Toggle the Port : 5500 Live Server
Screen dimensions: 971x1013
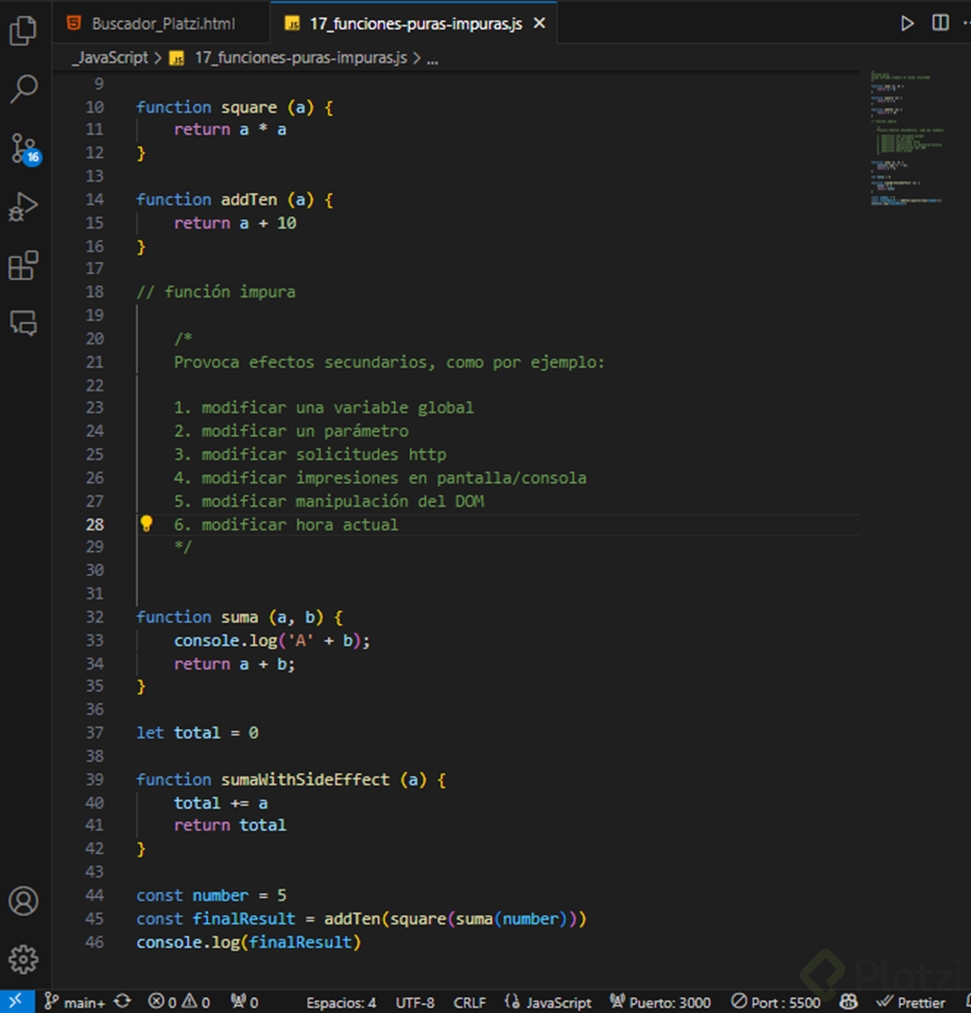pos(775,1002)
